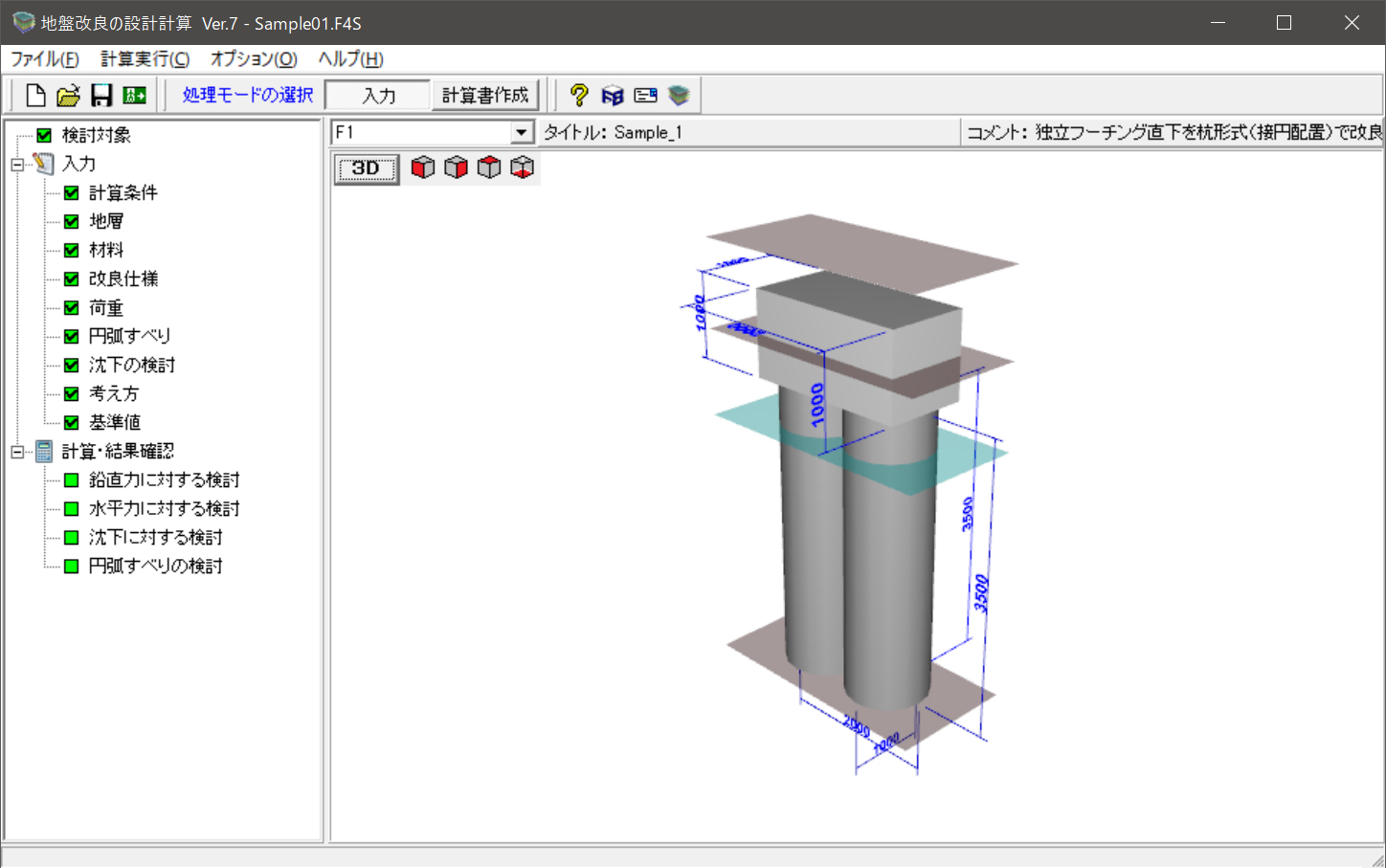The height and width of the screenshot is (868, 1386).
Task: Collapse the 計算・結果確認 tree node
Action: pyautogui.click(x=17, y=452)
